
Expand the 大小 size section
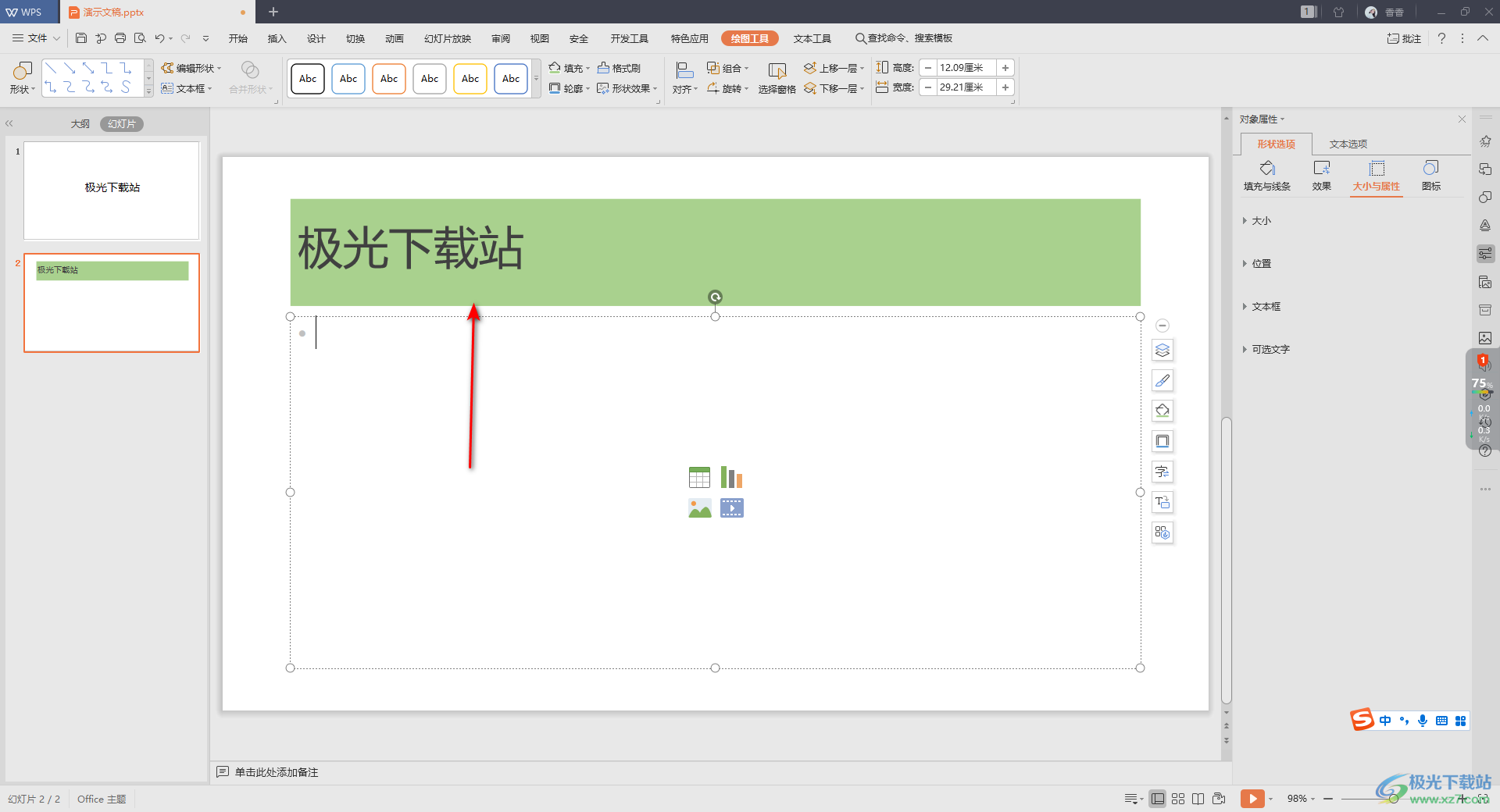1257,221
